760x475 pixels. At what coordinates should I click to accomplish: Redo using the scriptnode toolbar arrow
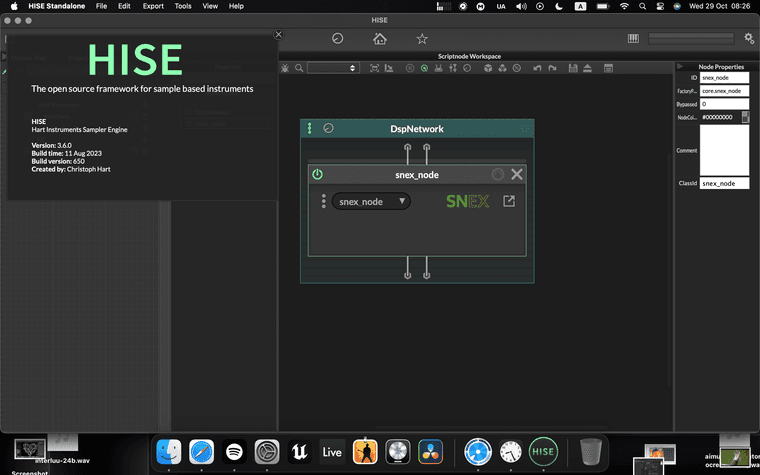[552, 68]
